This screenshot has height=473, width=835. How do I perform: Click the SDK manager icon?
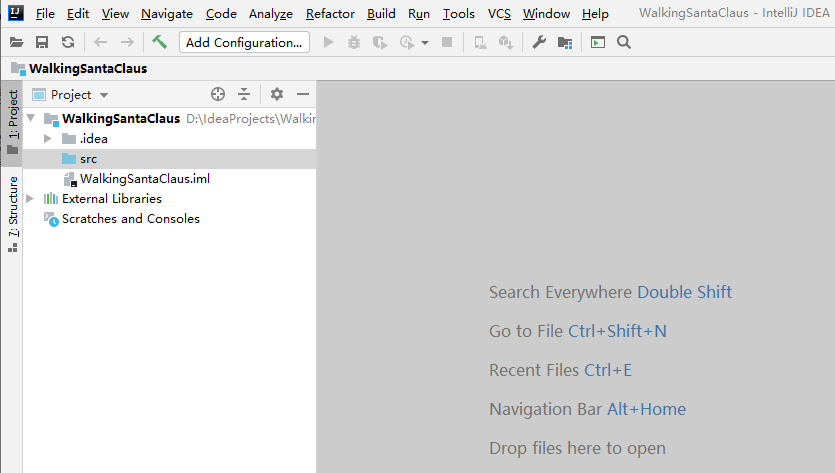pyautogui.click(x=505, y=42)
